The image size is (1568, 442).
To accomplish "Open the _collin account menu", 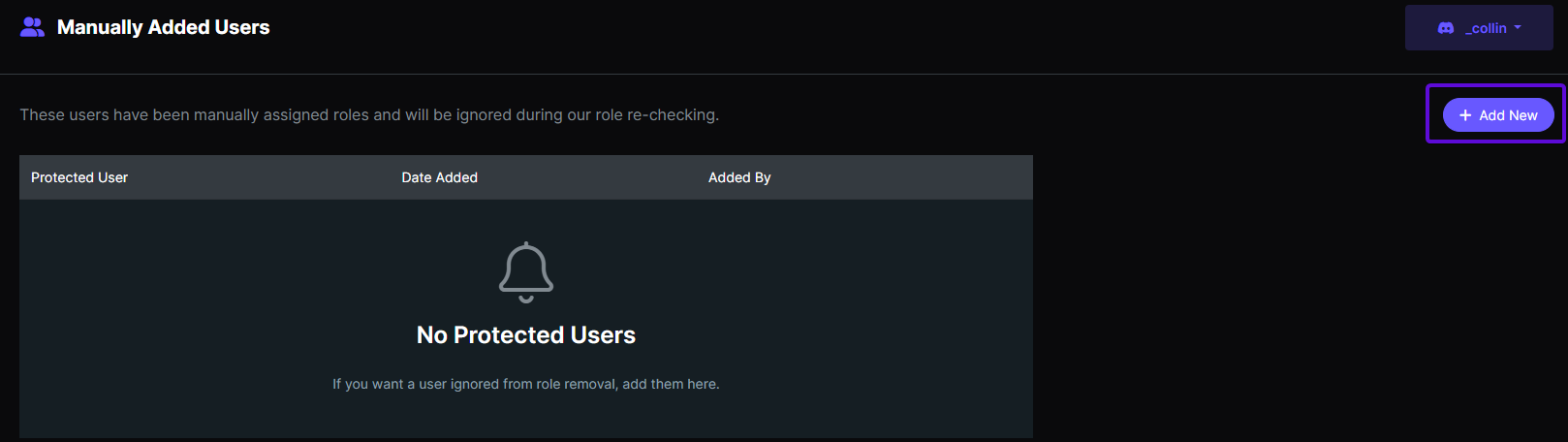I will coord(1479,28).
